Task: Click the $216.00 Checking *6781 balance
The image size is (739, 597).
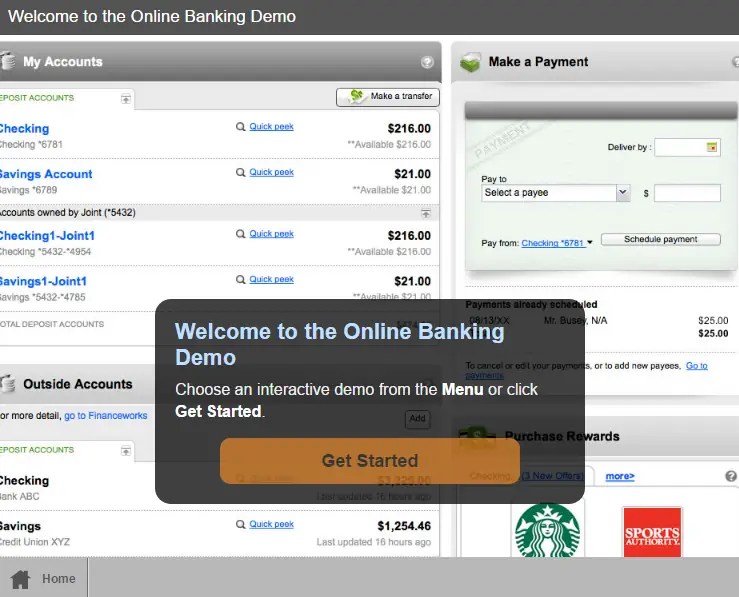Action: click(409, 129)
